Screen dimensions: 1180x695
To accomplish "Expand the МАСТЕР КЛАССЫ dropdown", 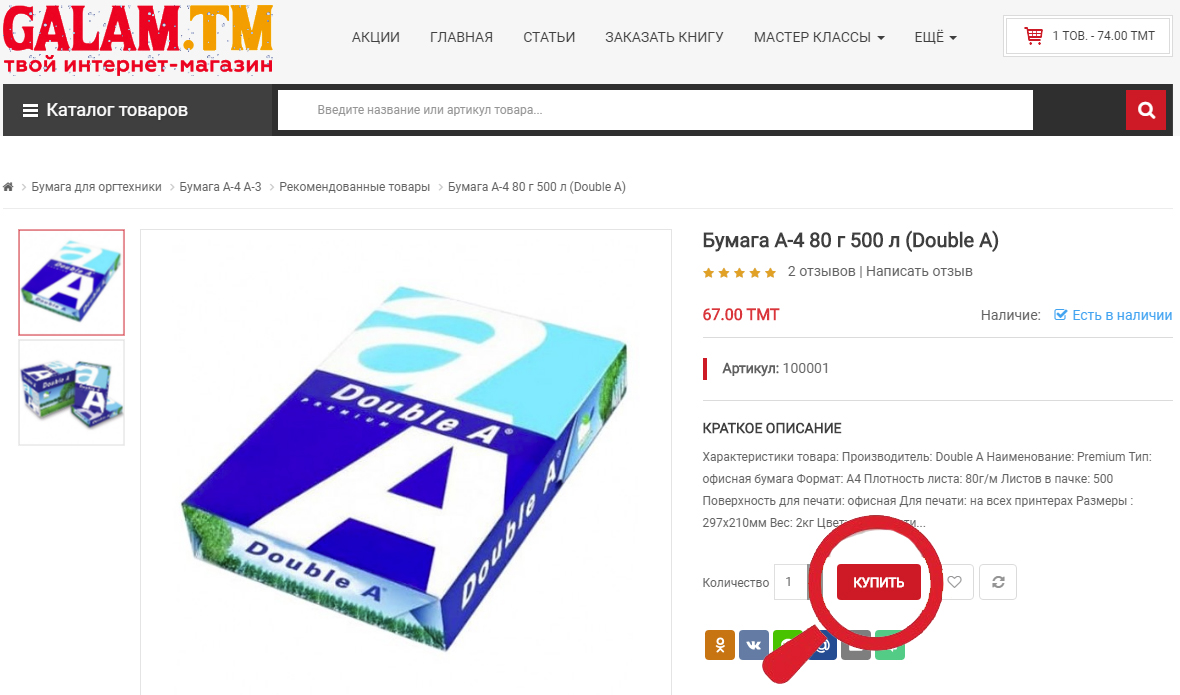I will click(819, 37).
